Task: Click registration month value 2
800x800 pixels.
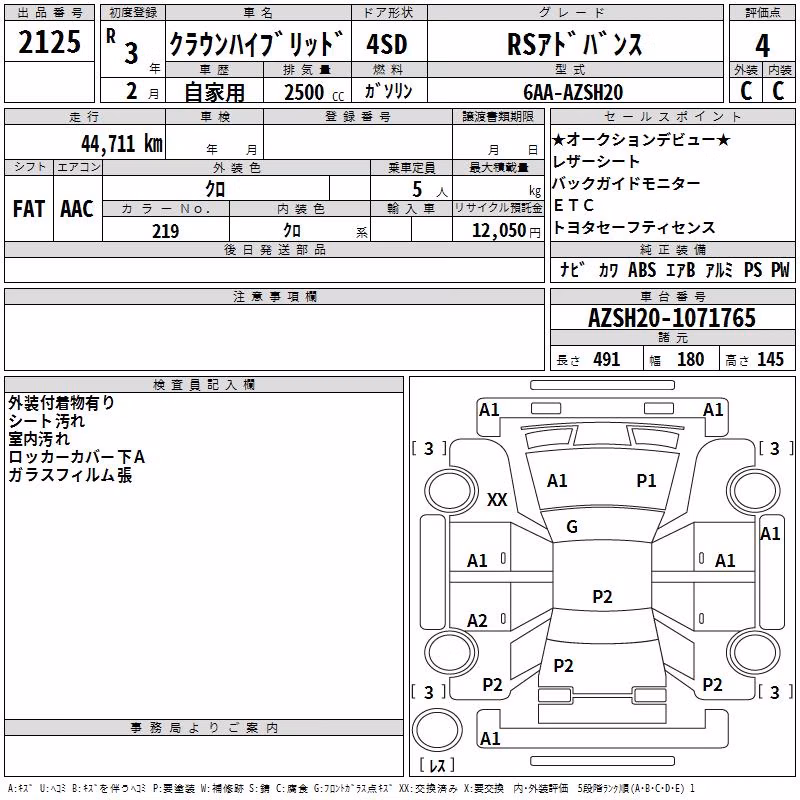Action: click(x=132, y=91)
